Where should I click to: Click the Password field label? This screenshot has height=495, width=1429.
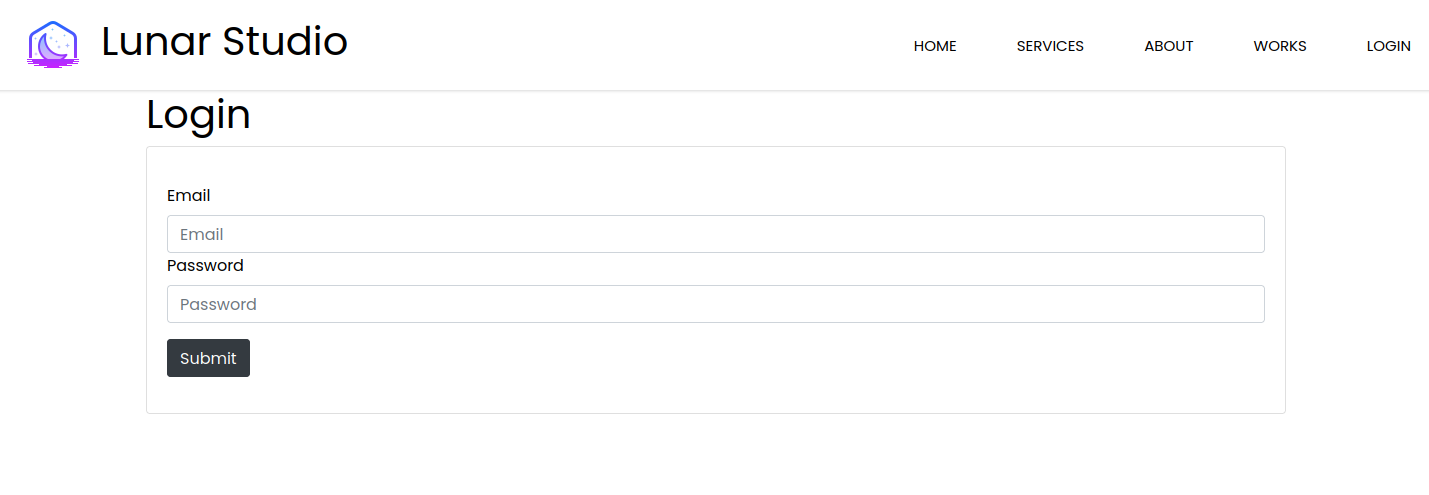click(x=205, y=265)
